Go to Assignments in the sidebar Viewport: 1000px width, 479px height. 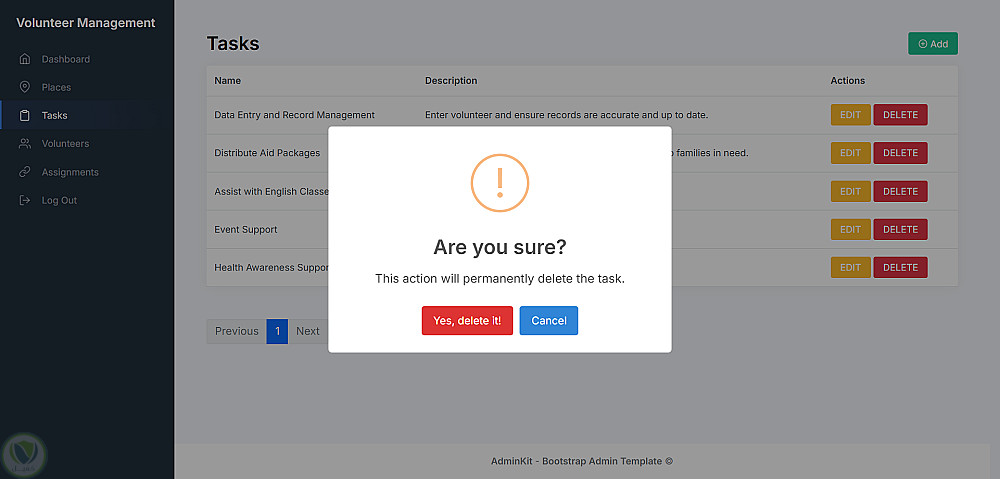tap(70, 172)
